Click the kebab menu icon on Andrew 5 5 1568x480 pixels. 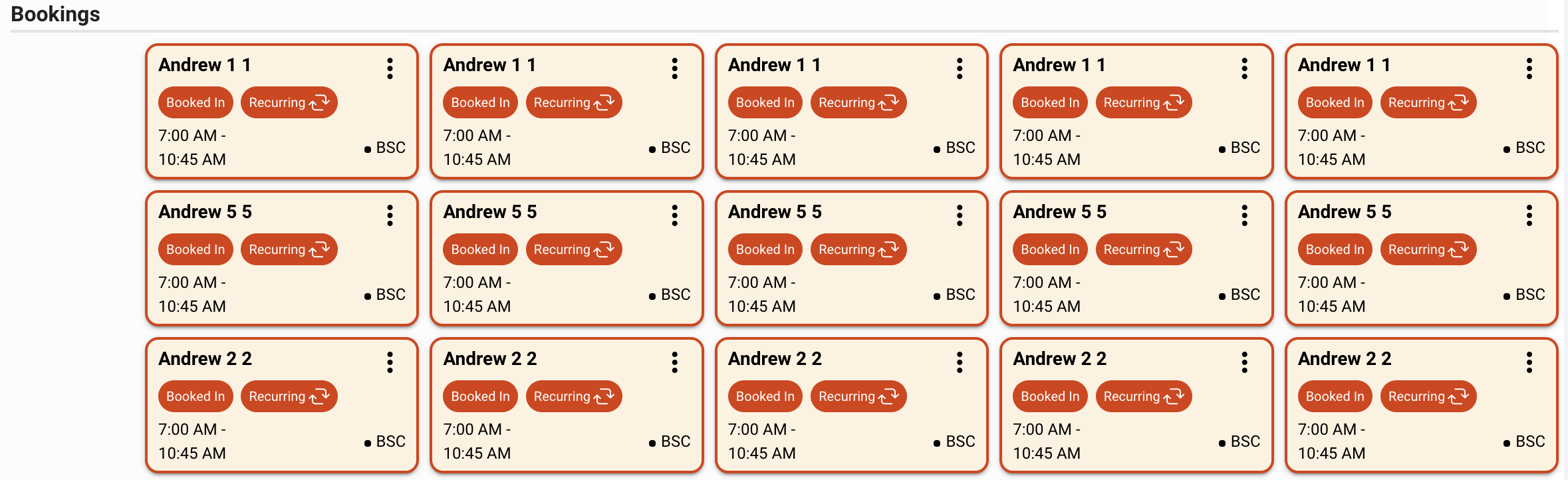tap(390, 215)
